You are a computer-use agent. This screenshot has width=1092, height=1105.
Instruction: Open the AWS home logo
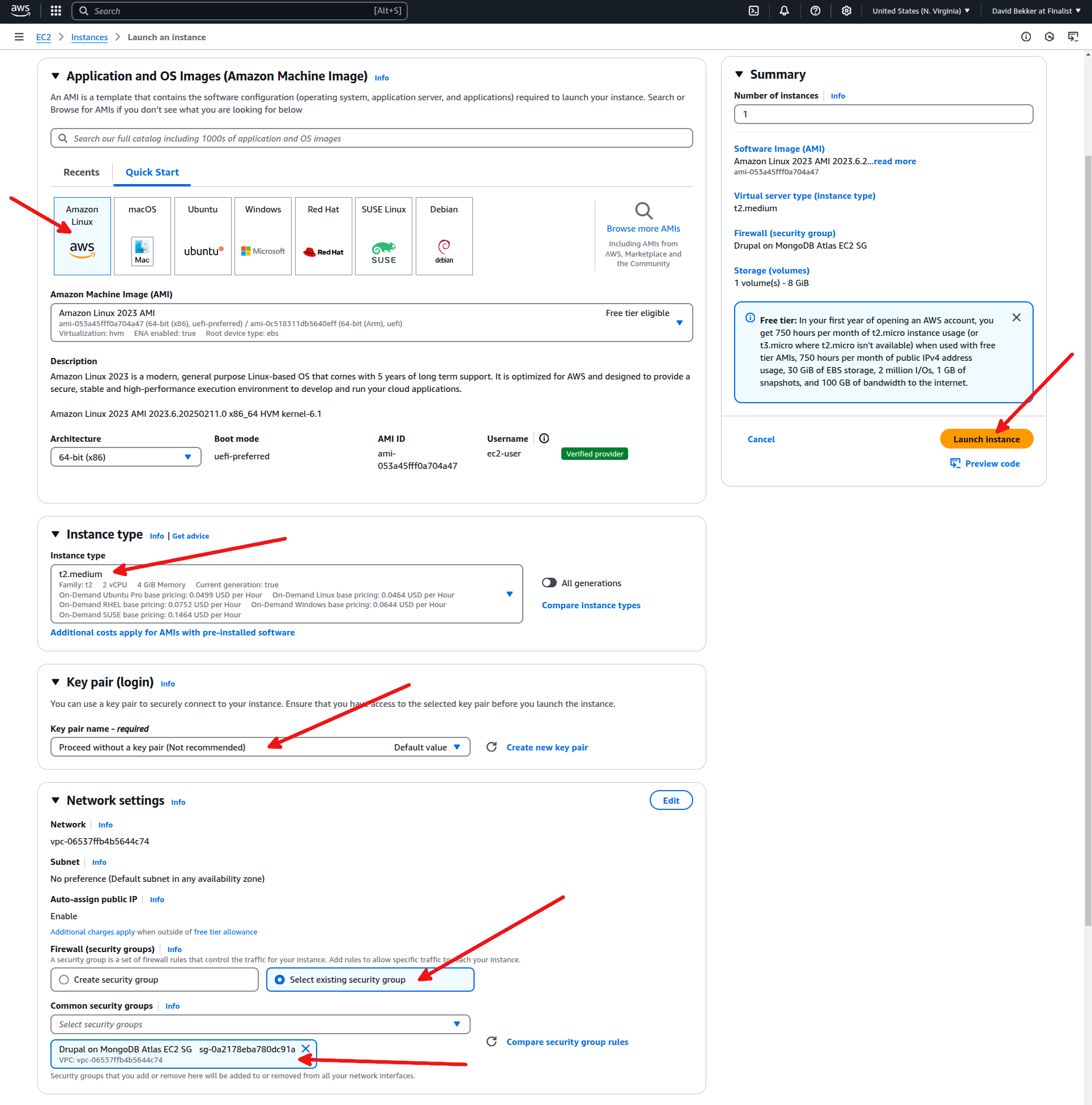pyautogui.click(x=20, y=10)
